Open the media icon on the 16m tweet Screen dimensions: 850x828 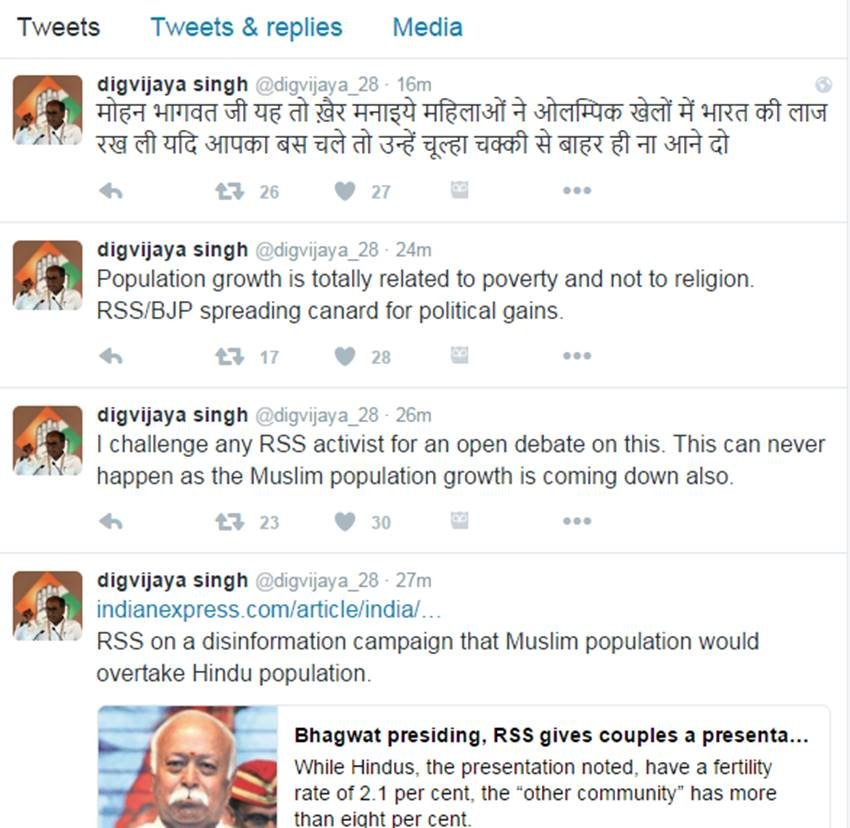coord(460,190)
